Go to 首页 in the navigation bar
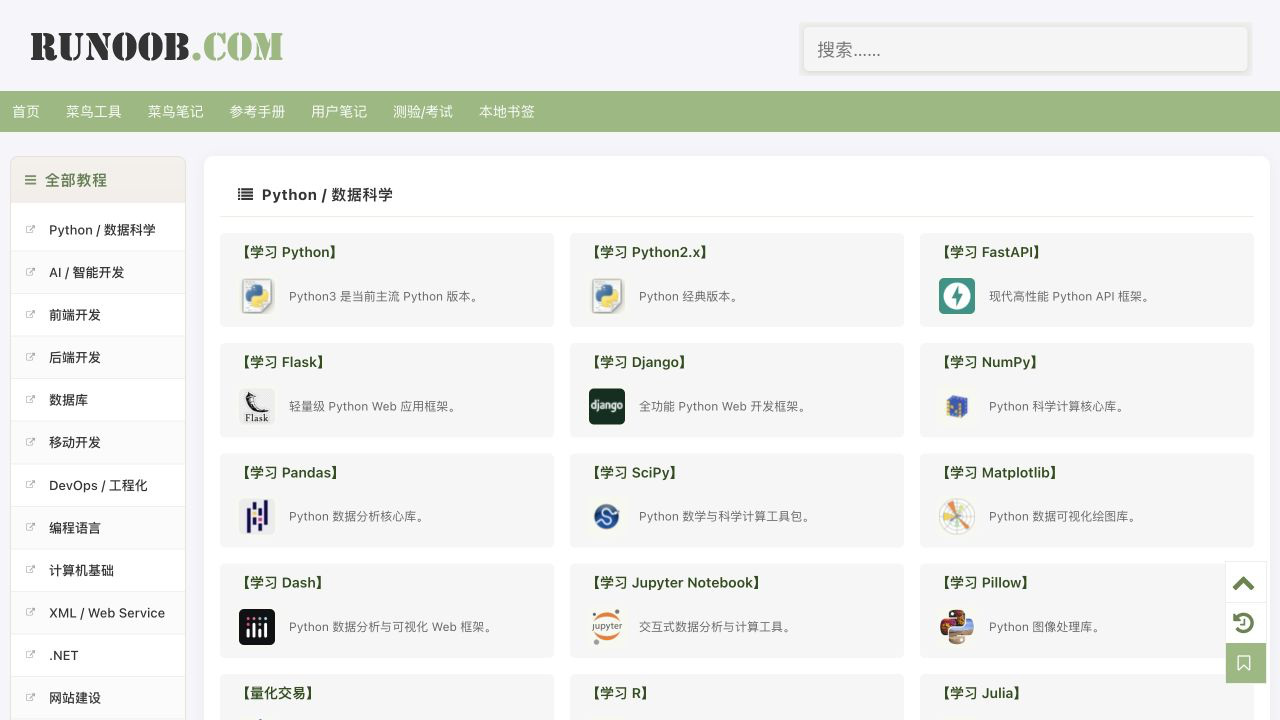This screenshot has width=1280, height=720. pyautogui.click(x=26, y=112)
